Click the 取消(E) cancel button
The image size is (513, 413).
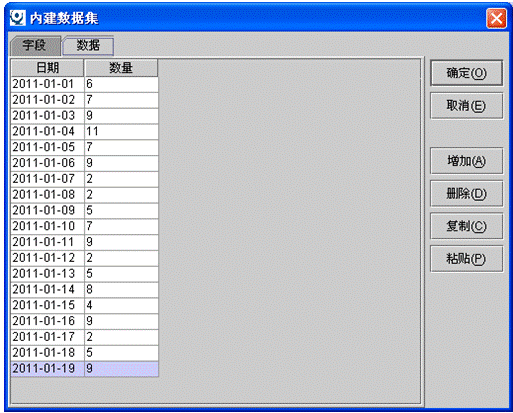tap(466, 106)
